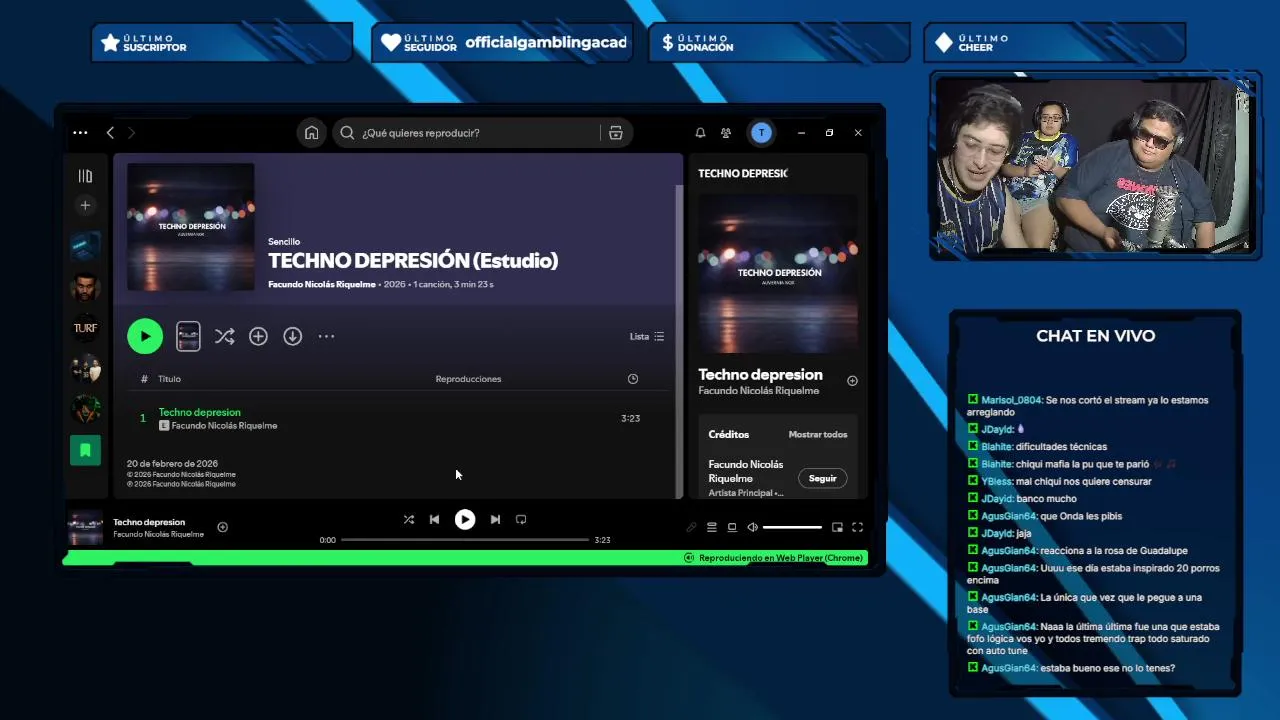
Task: Open the mini player
Action: [x=837, y=527]
